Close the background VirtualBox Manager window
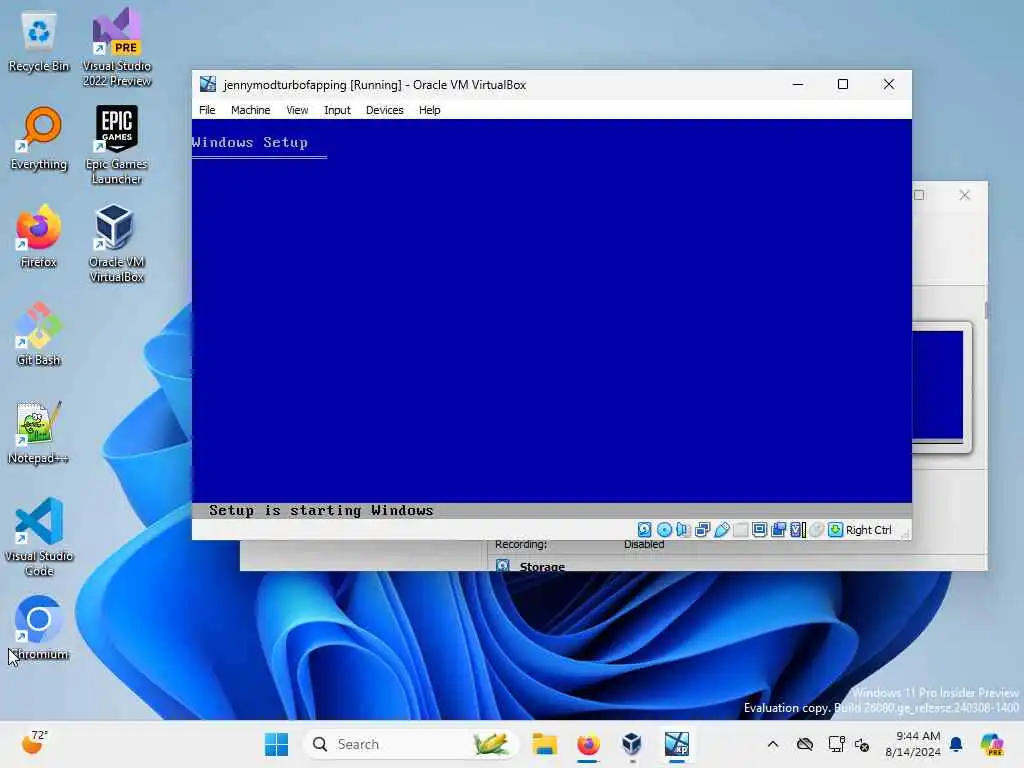The width and height of the screenshot is (1024, 768). pos(965,195)
